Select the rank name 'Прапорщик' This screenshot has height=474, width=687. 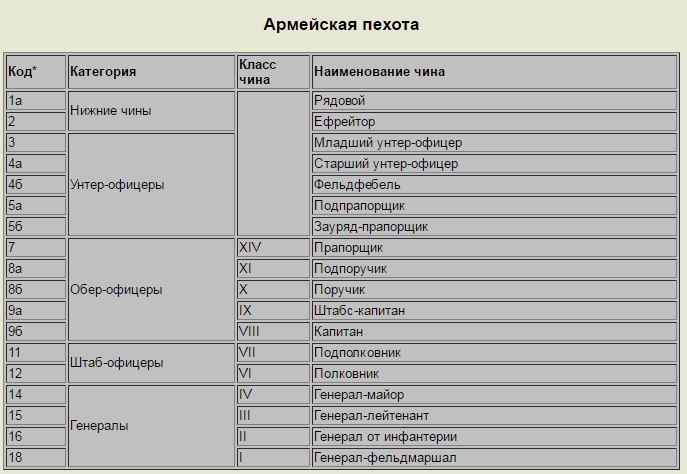pos(494,248)
